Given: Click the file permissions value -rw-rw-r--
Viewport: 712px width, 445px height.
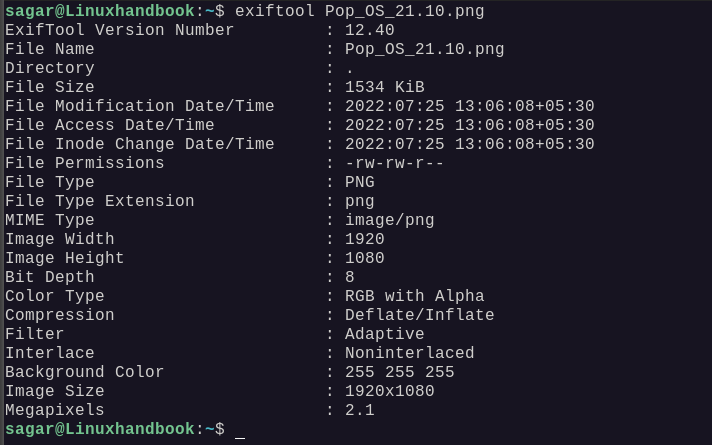Looking at the screenshot, I should coord(394,163).
